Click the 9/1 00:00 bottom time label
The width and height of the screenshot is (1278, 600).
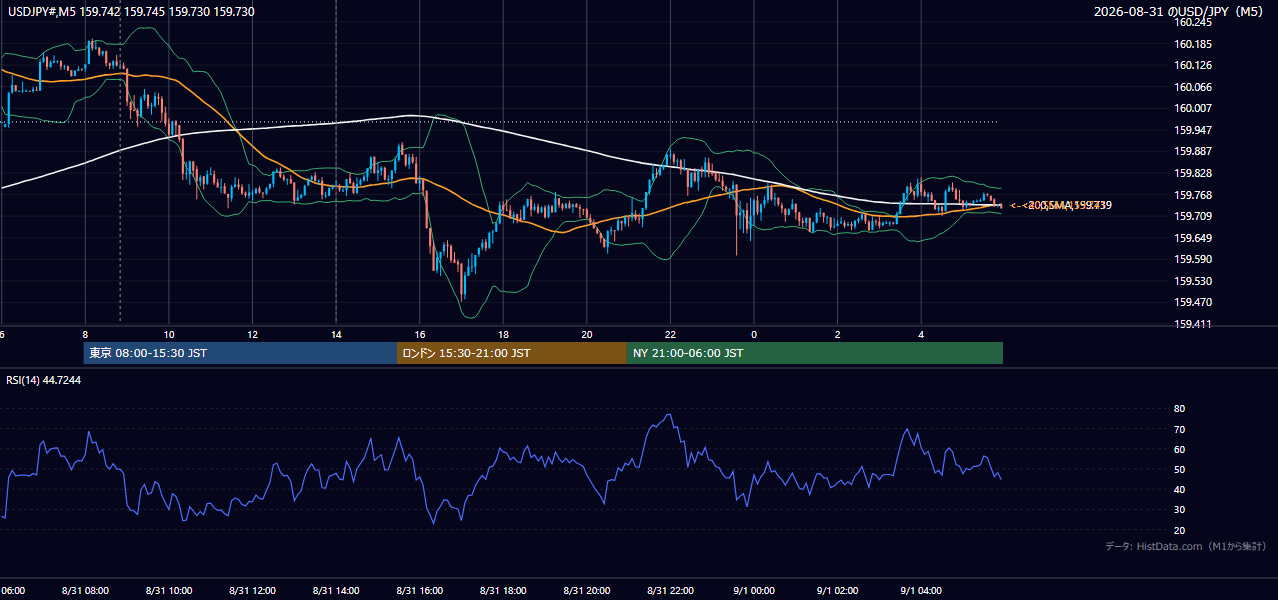click(x=754, y=590)
